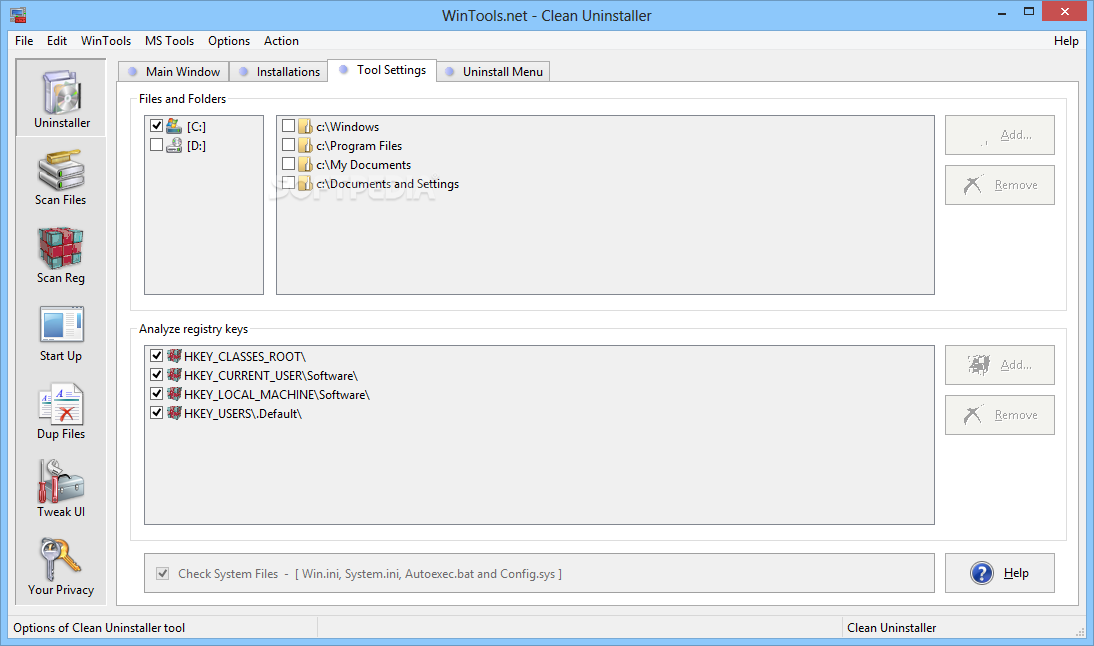The width and height of the screenshot is (1094, 646).
Task: Click the HKEY_USERS registry icon
Action: 174,413
